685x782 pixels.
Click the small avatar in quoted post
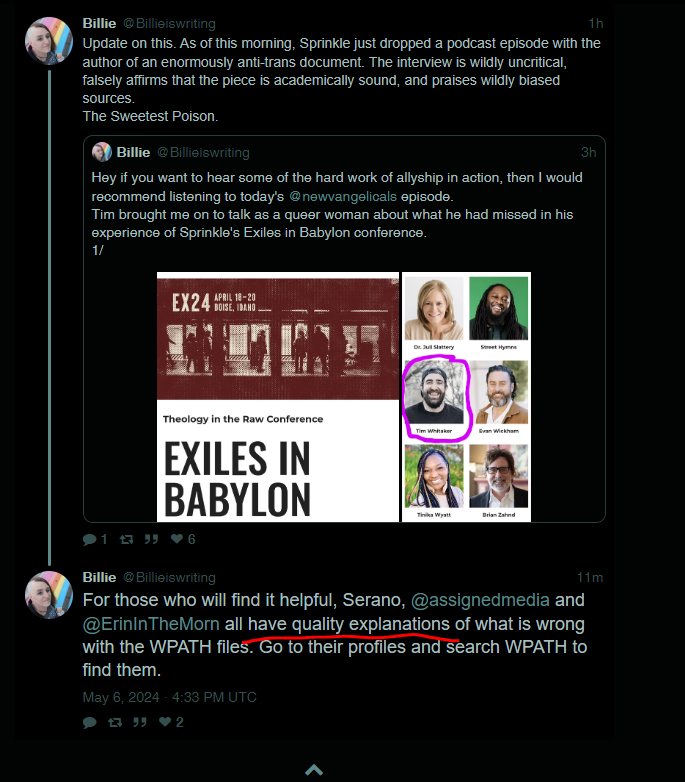pyautogui.click(x=101, y=152)
